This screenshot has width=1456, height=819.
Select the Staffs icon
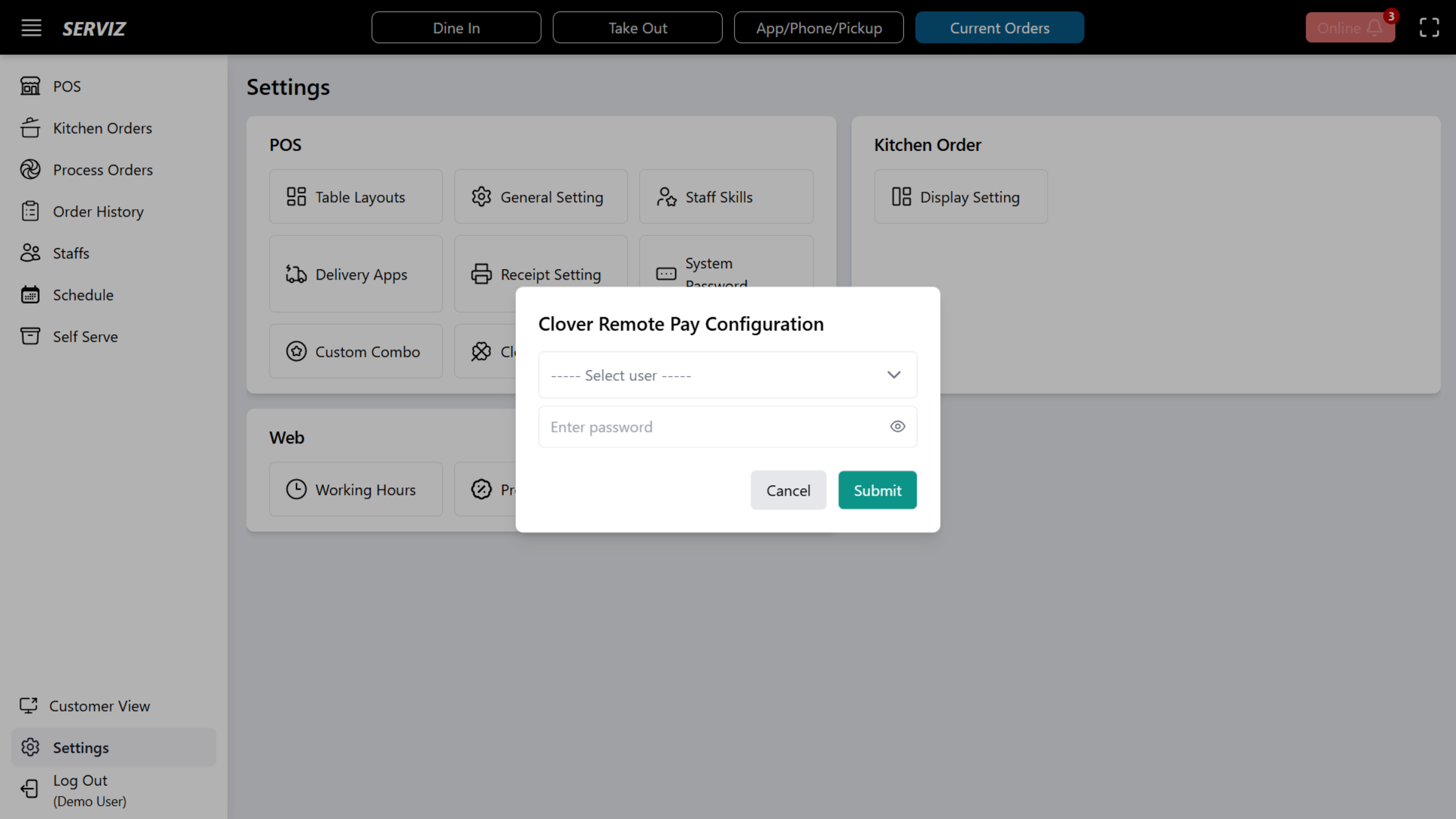click(x=30, y=253)
